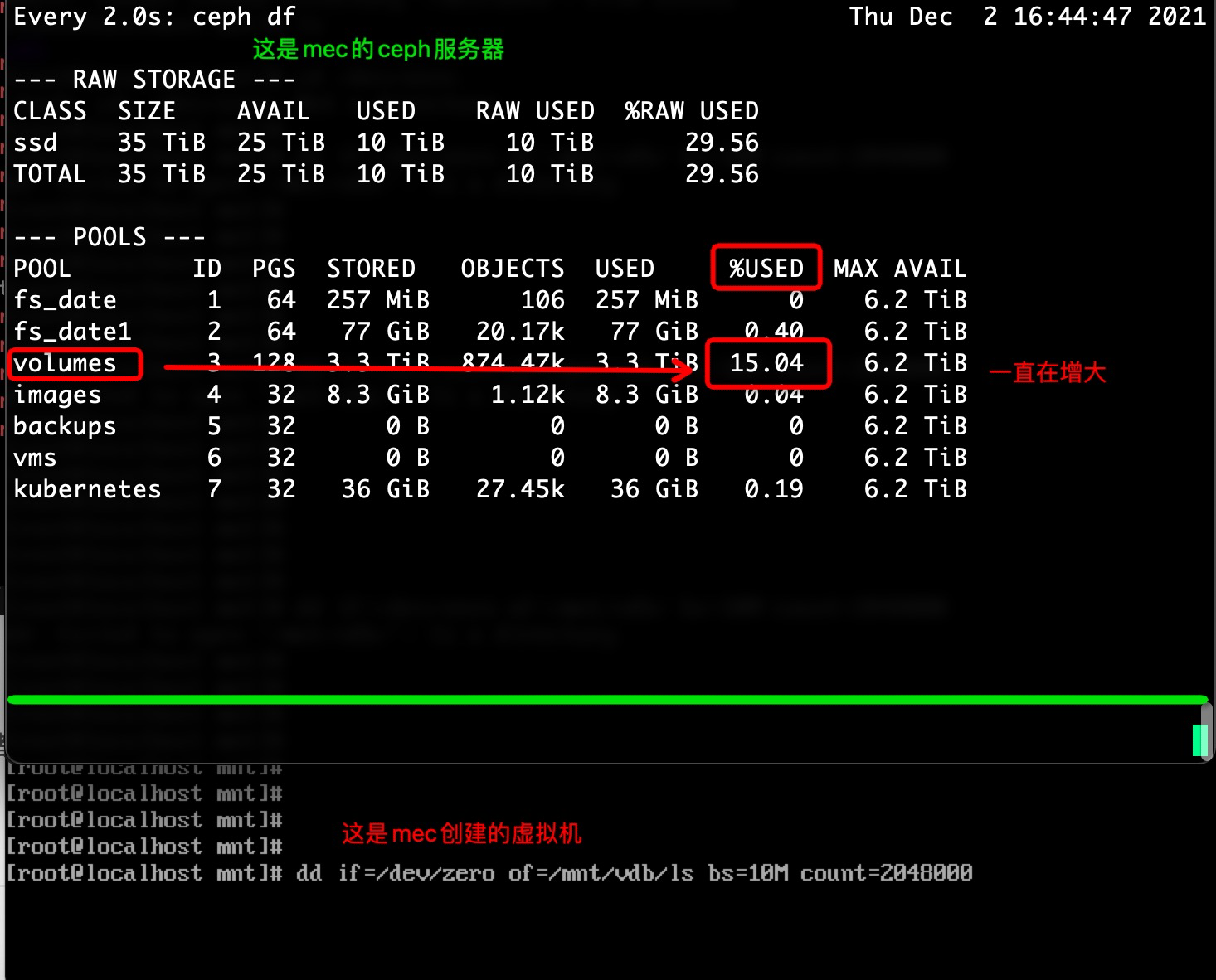Click the AVAIL column header in raw storage

pyautogui.click(x=274, y=111)
